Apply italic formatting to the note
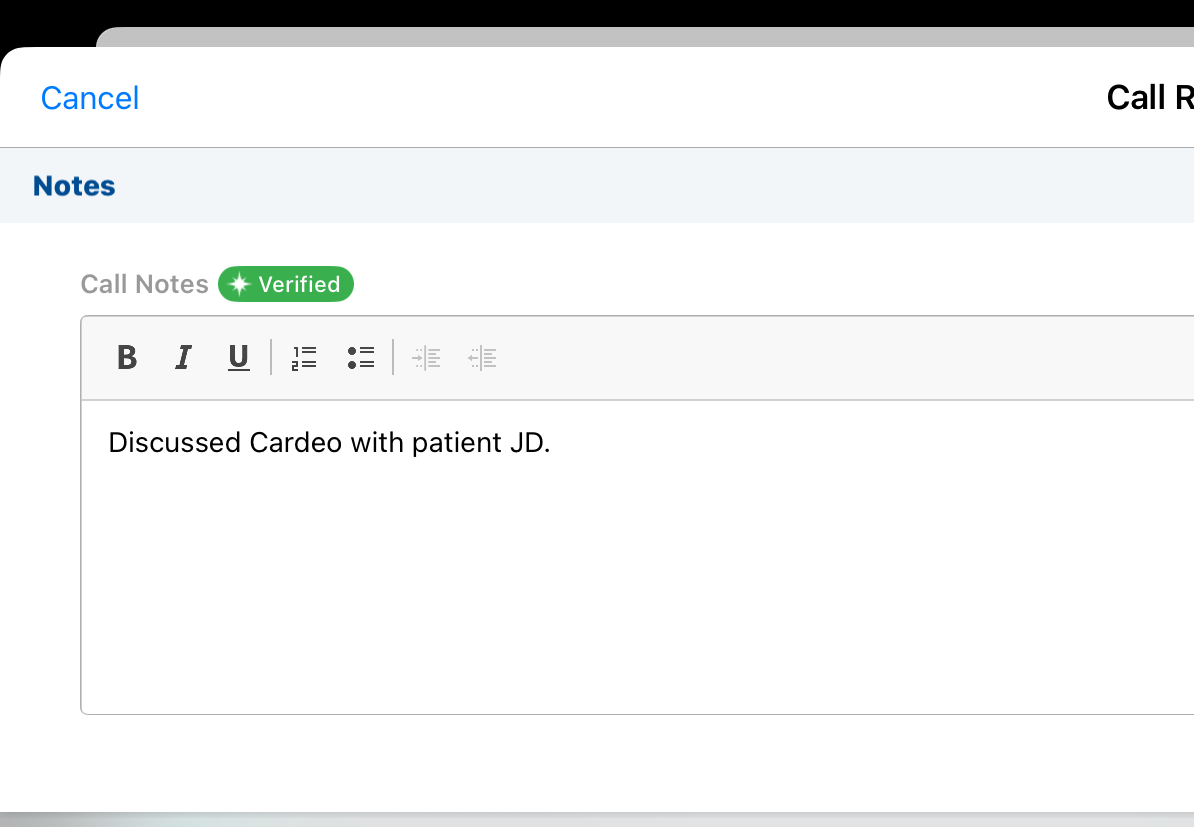This screenshot has width=1194, height=827. click(183, 357)
